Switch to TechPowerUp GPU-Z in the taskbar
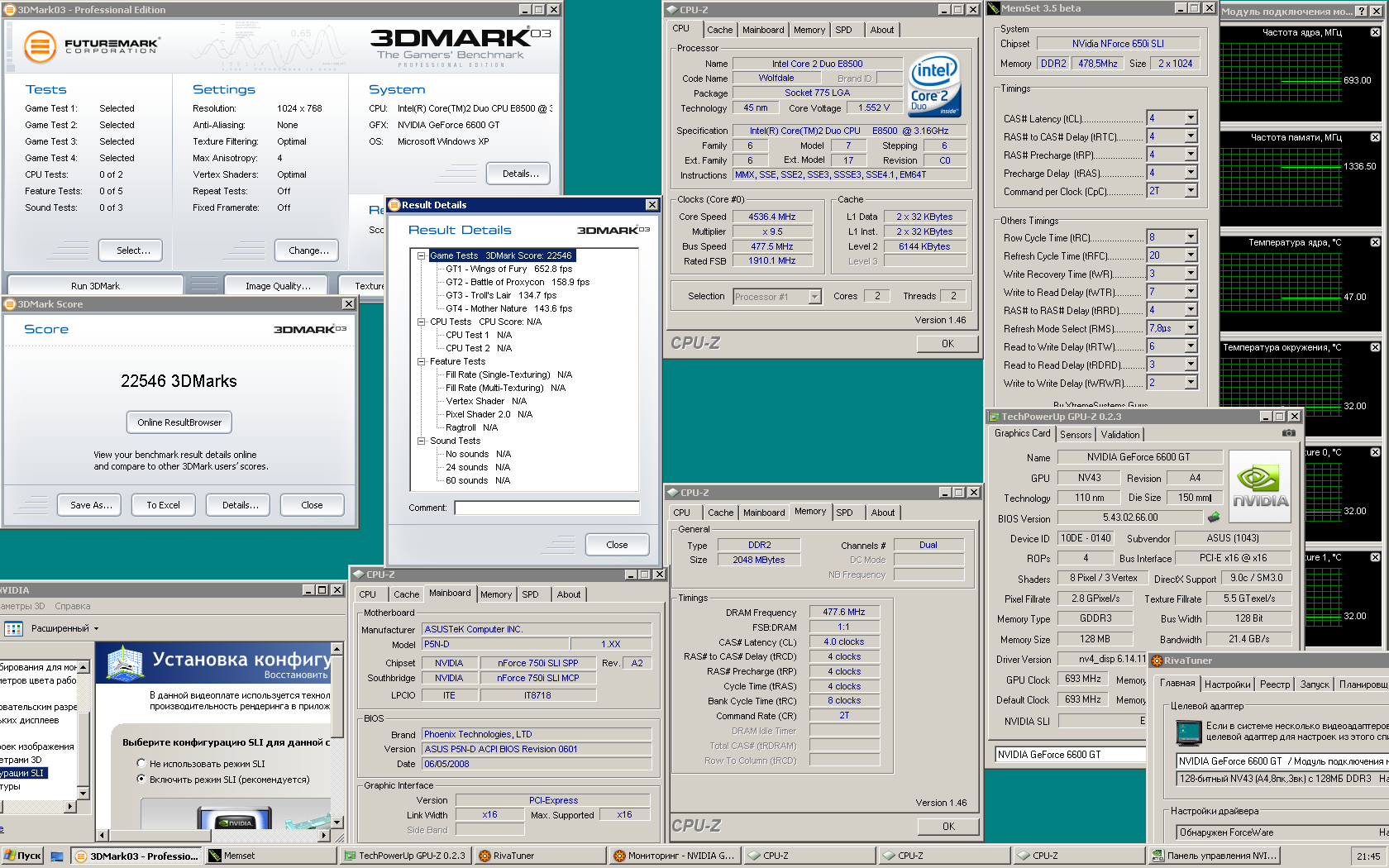The width and height of the screenshot is (1389, 868). (x=406, y=856)
